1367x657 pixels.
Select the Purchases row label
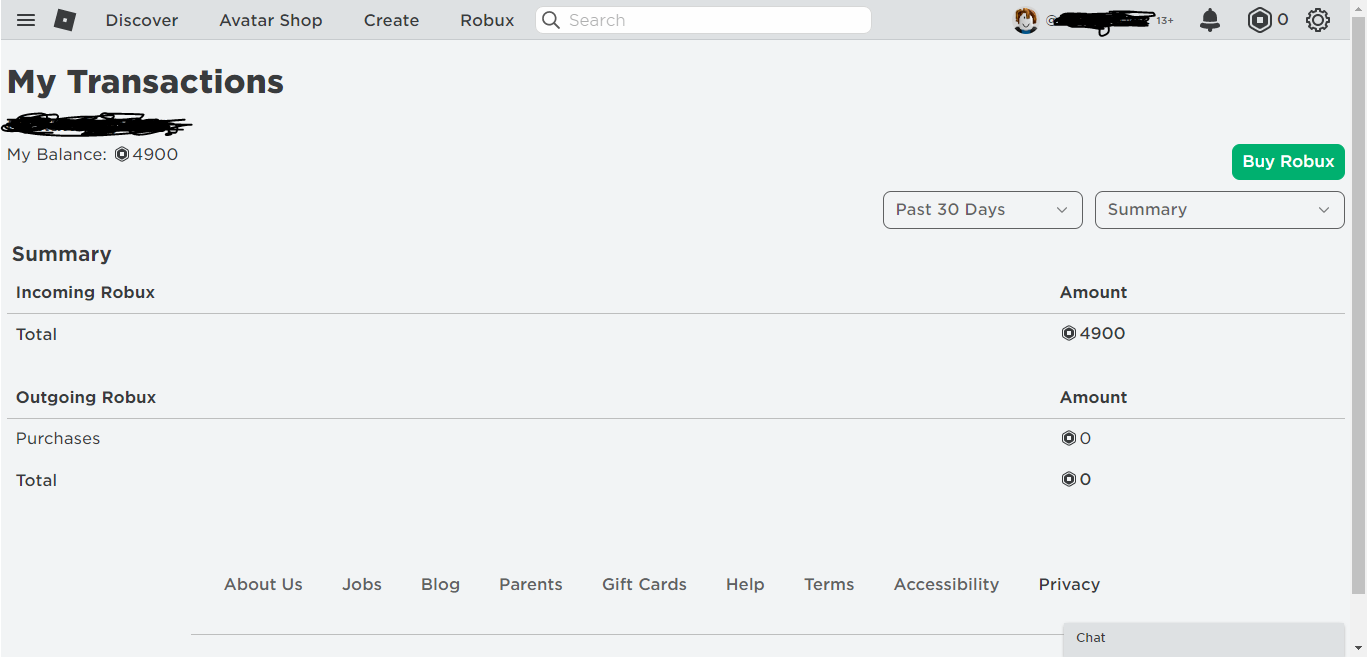coord(58,439)
